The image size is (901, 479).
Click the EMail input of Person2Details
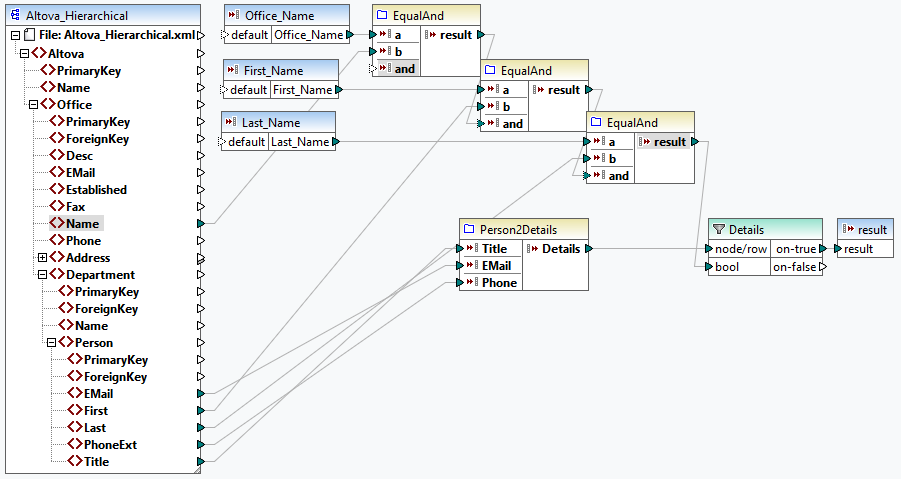pyautogui.click(x=496, y=266)
